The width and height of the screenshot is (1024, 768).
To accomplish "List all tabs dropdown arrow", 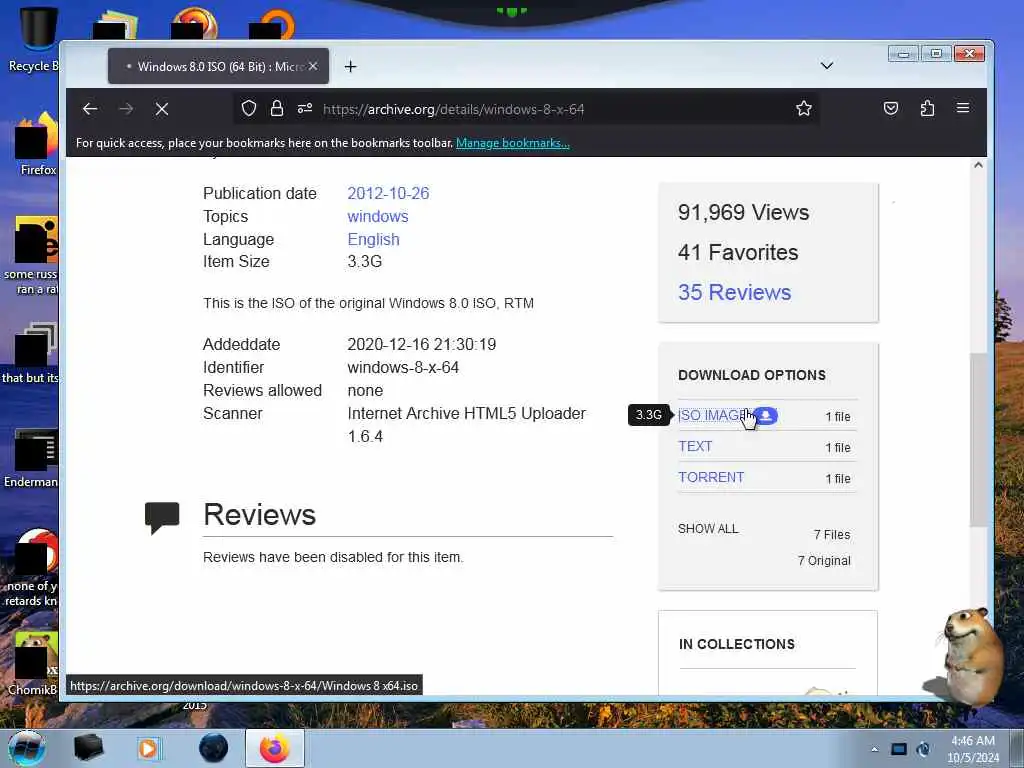I will (x=827, y=66).
